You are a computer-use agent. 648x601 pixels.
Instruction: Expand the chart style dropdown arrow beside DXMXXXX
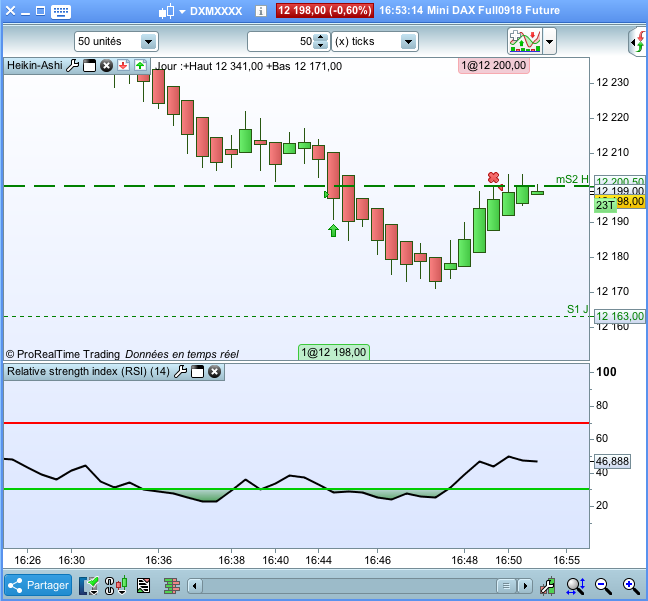[182, 12]
